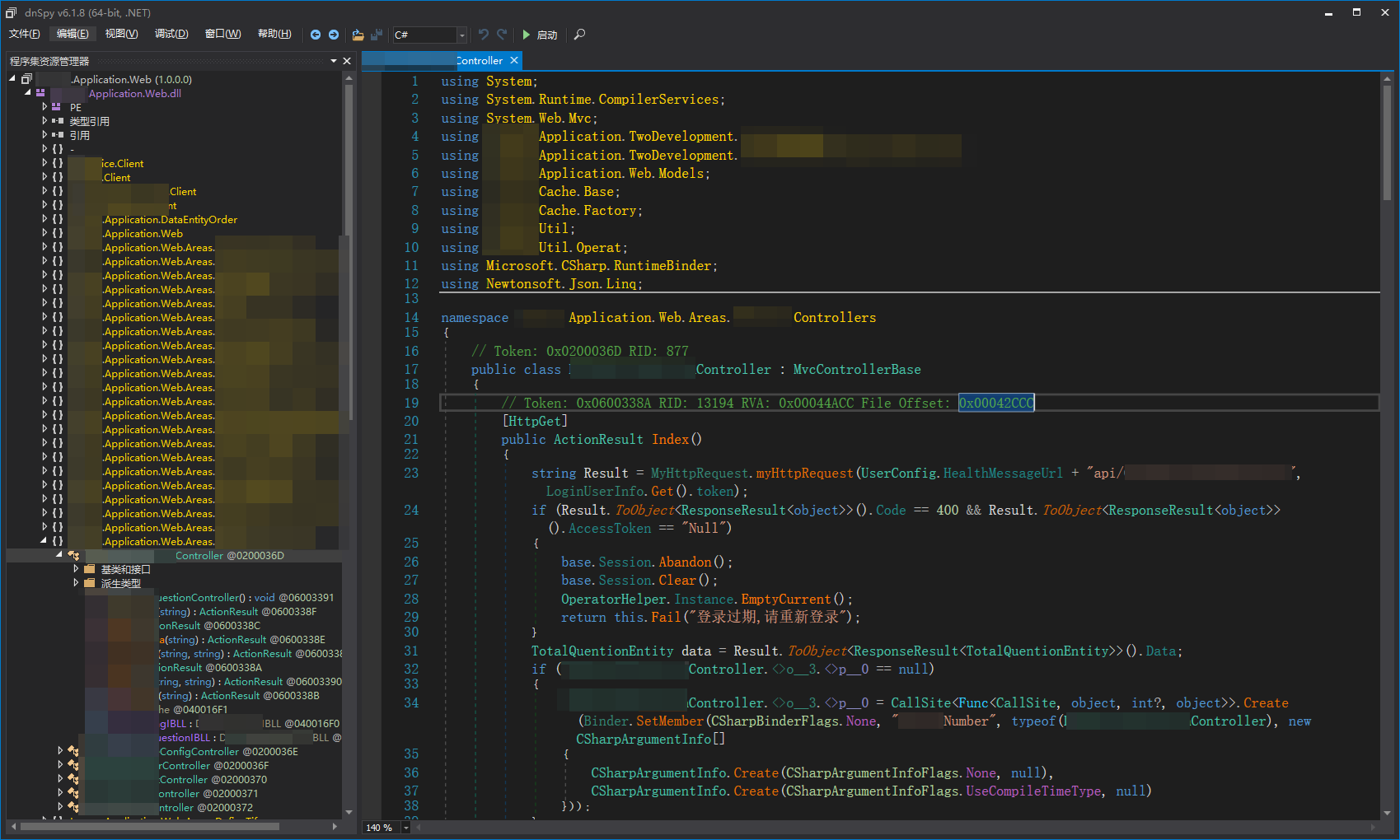Click the 引用 node icon
1400x840 pixels.
58,135
